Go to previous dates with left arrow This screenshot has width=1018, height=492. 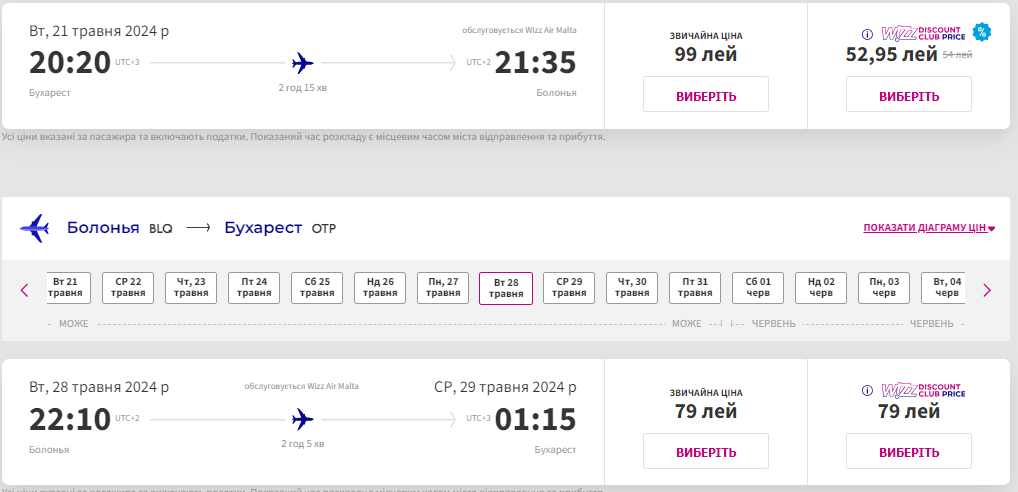click(x=25, y=290)
